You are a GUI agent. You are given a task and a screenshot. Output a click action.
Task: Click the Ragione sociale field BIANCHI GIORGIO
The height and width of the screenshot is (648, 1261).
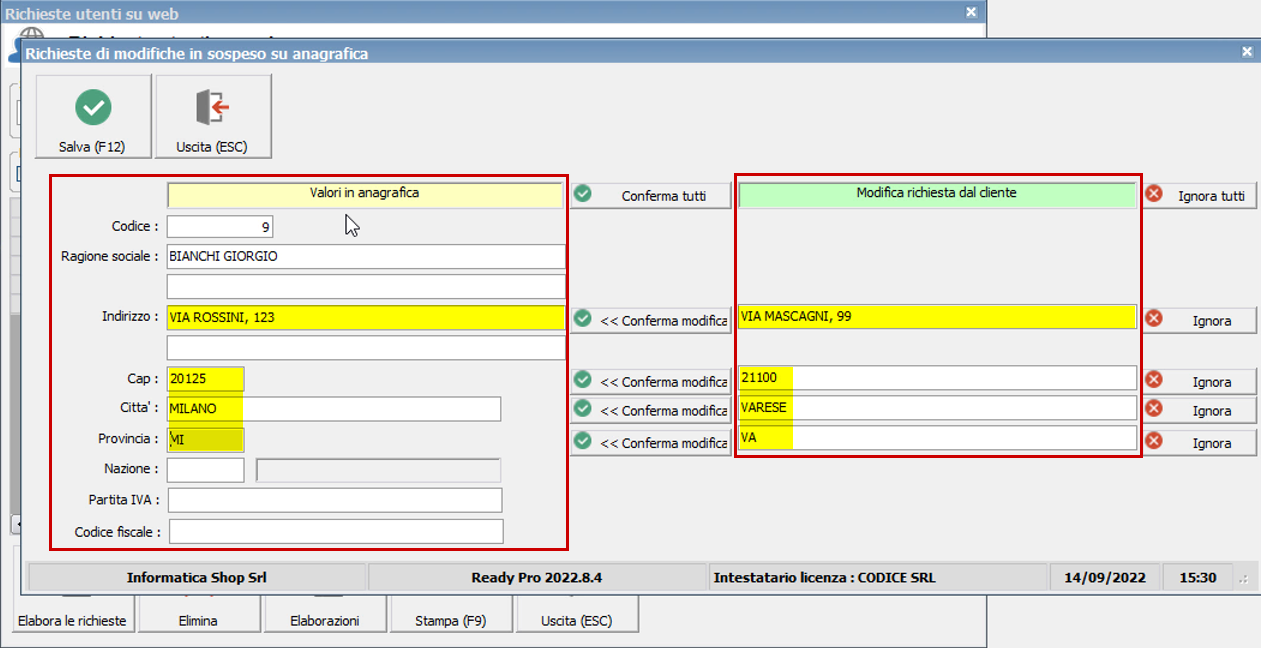[x=365, y=256]
